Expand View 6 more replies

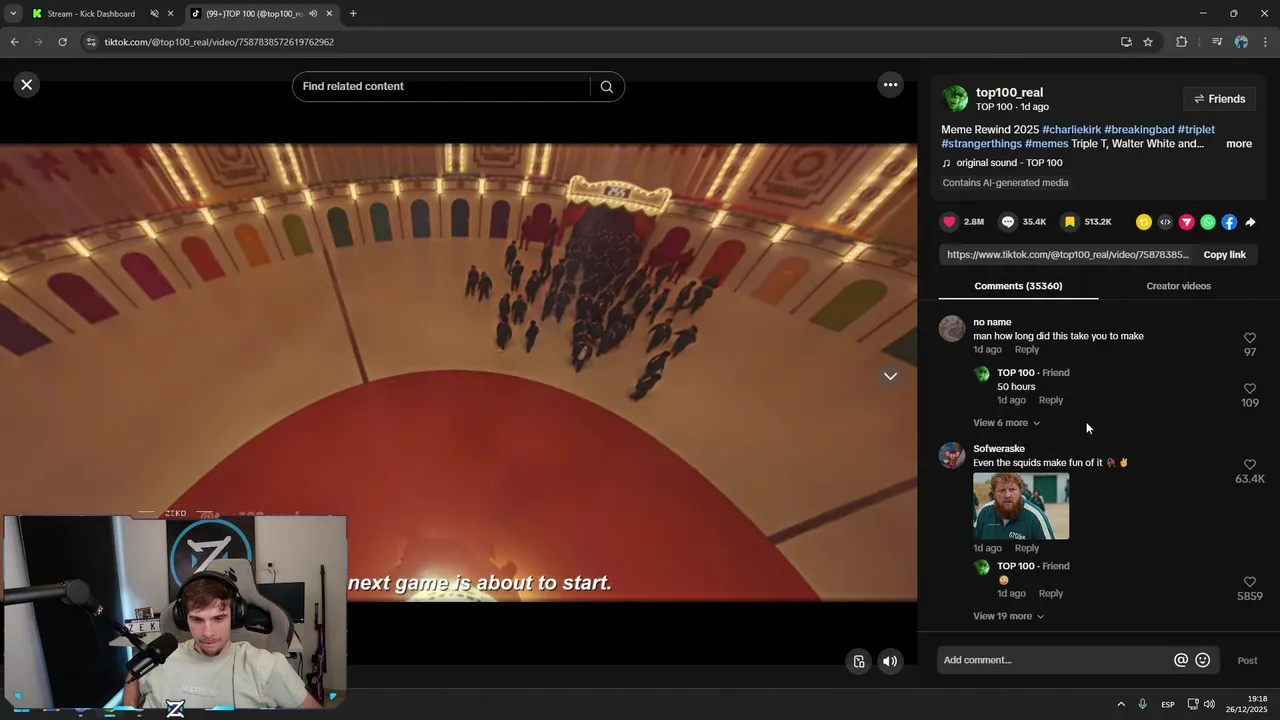(1006, 423)
